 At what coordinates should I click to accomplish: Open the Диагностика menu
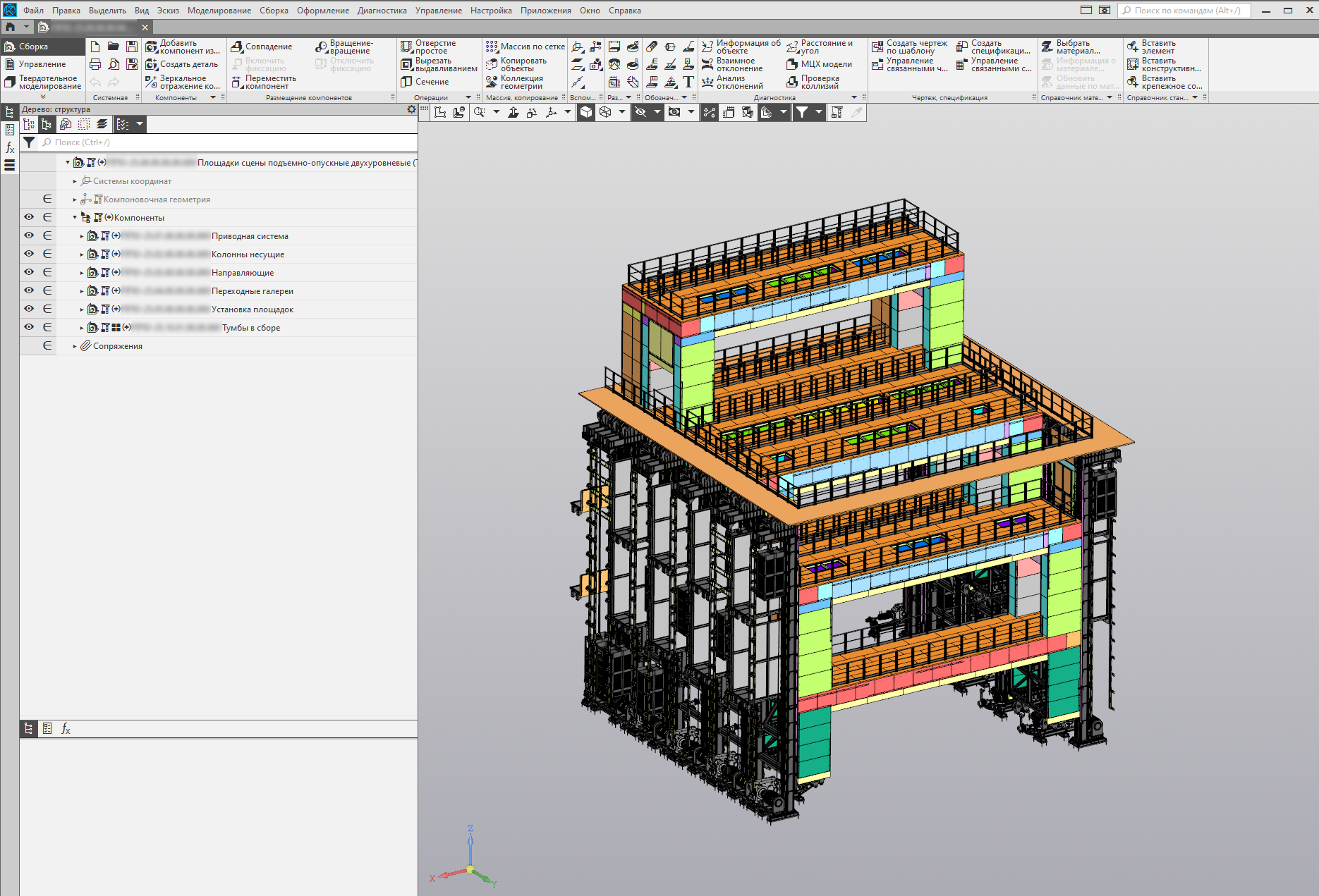(382, 11)
